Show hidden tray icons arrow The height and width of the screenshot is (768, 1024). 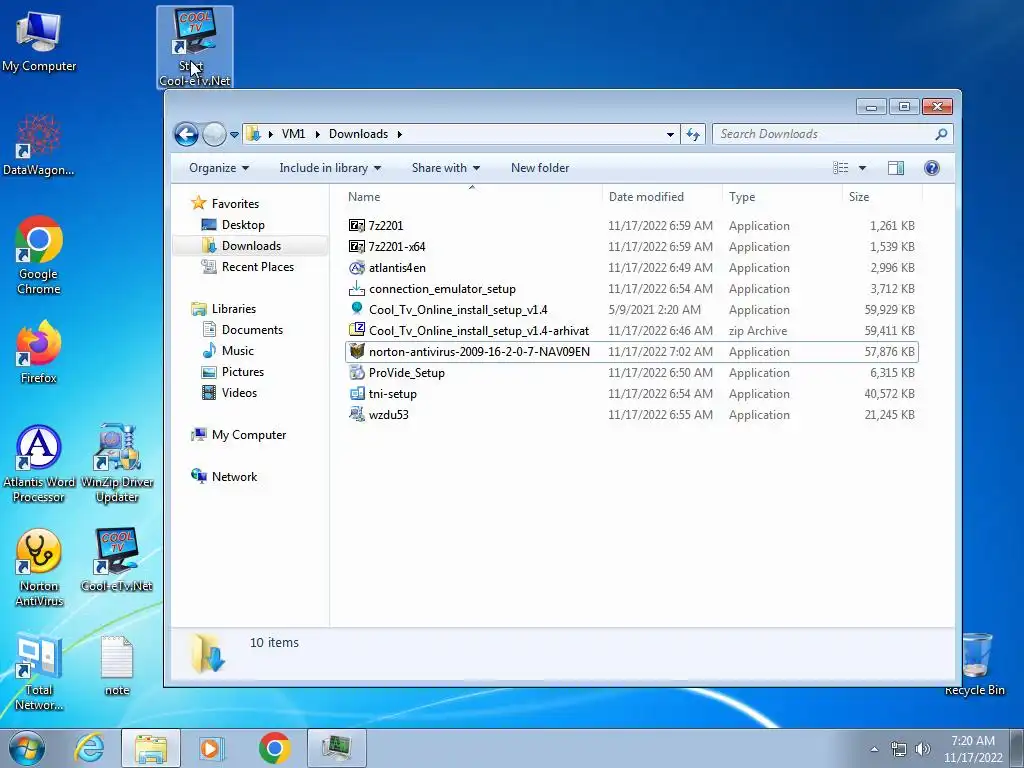pyautogui.click(x=874, y=749)
